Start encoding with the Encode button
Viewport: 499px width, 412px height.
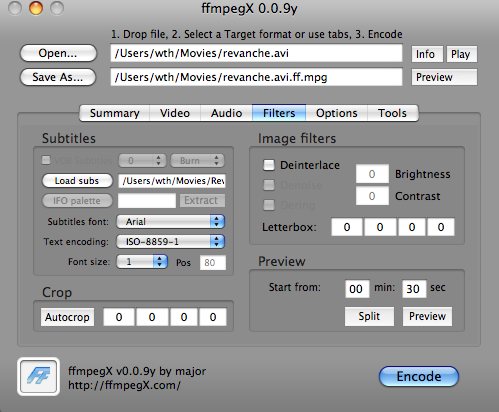click(x=419, y=376)
